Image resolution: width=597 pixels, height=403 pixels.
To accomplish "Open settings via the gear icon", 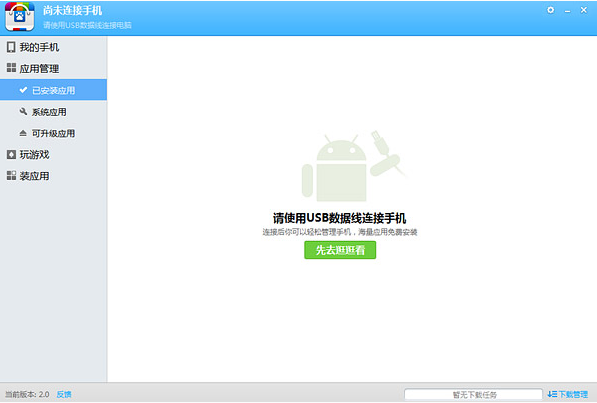I will pos(551,10).
